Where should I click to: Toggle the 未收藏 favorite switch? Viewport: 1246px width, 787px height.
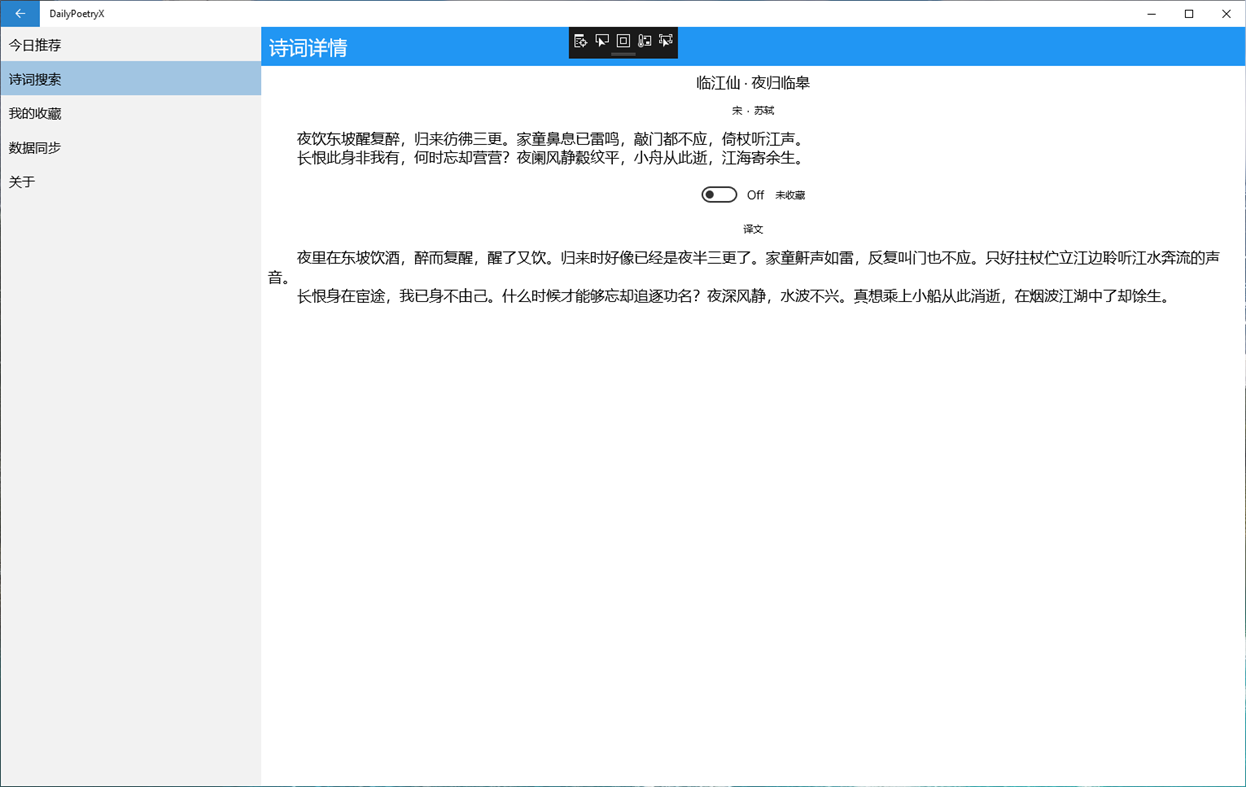[719, 194]
